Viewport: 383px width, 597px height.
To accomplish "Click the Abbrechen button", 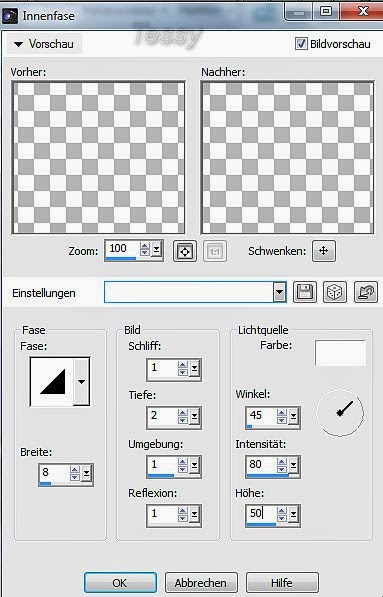I will (x=201, y=583).
